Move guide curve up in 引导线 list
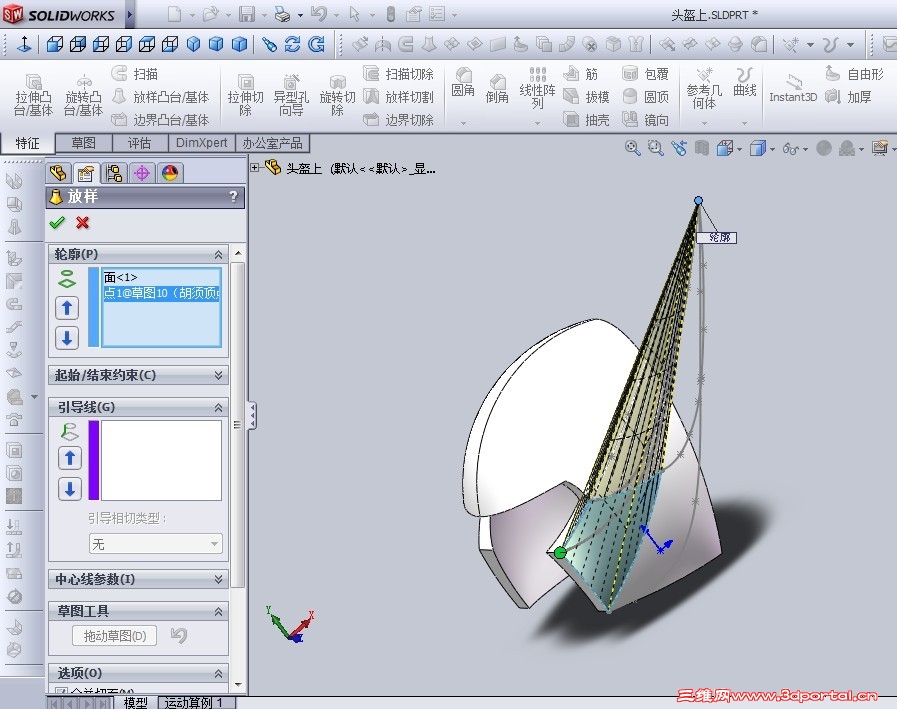The height and width of the screenshot is (709, 897). click(x=70, y=458)
